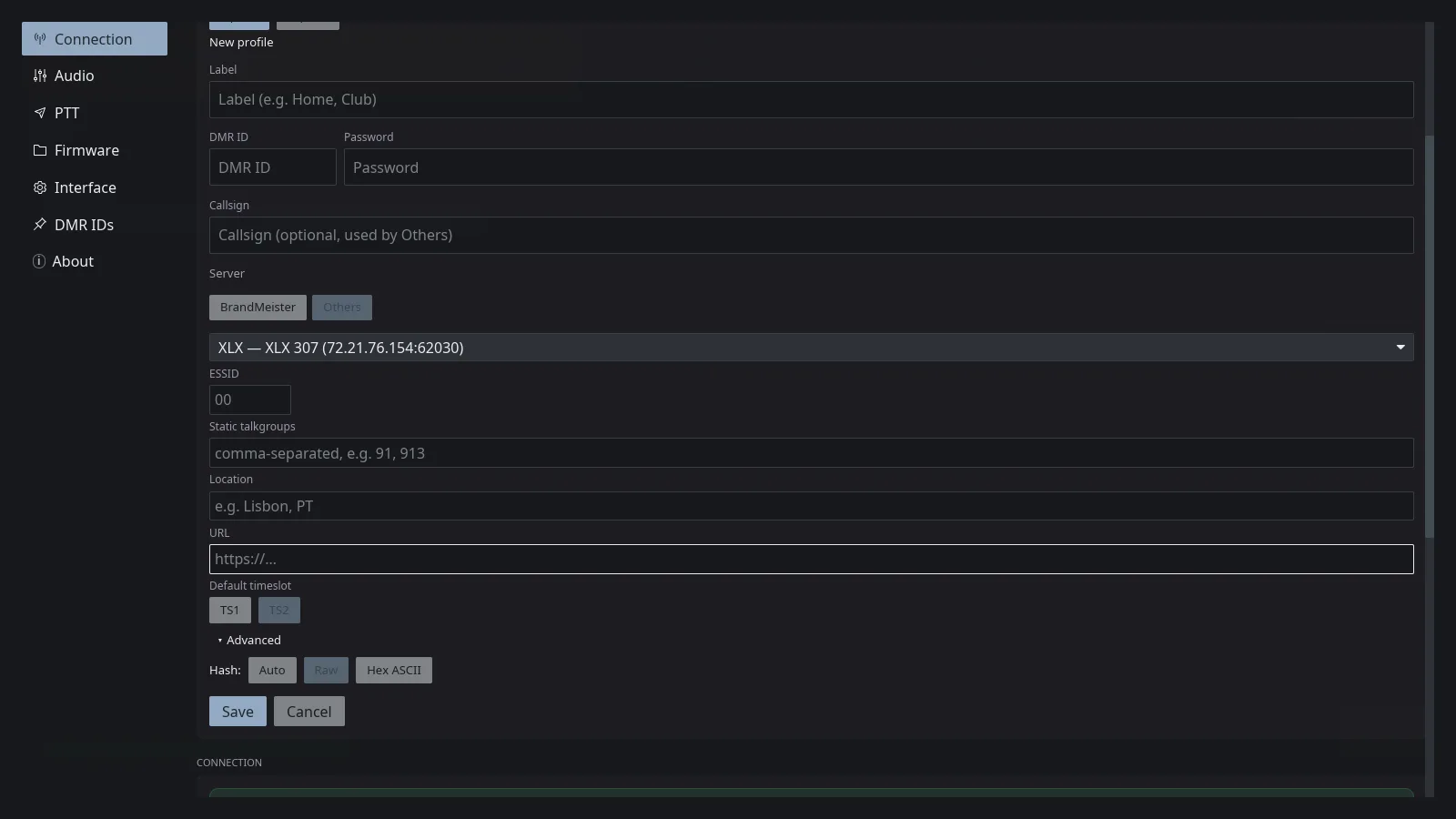Cancel the new profile
The image size is (1456, 819).
[x=309, y=712]
